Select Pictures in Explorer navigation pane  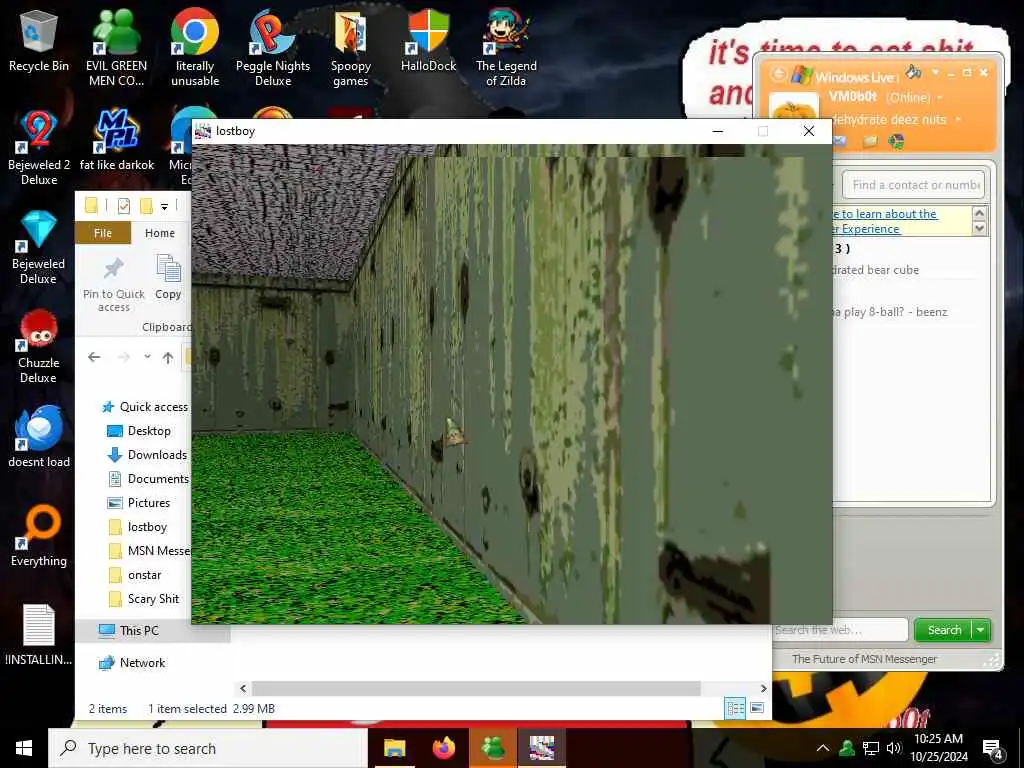point(138,503)
